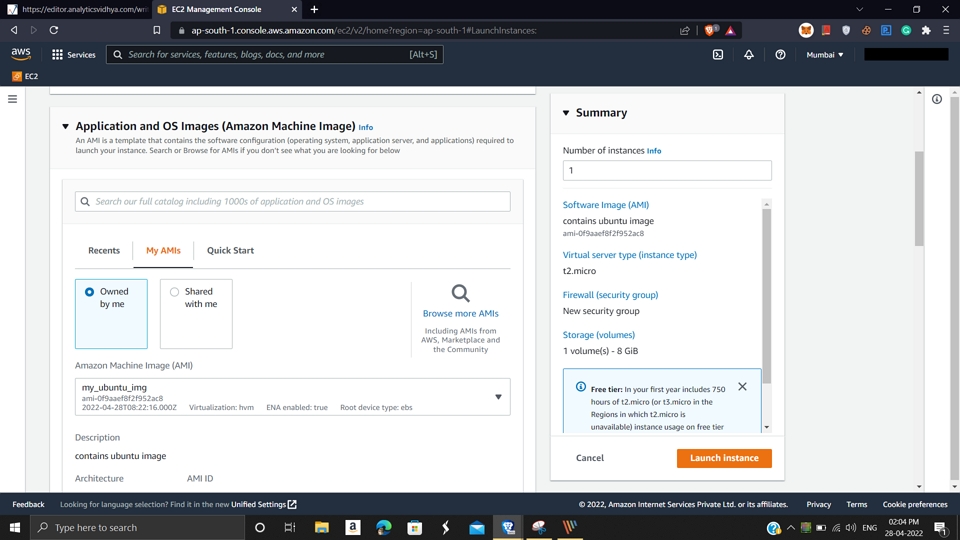
Task: Open the help question mark icon
Action: (780, 54)
